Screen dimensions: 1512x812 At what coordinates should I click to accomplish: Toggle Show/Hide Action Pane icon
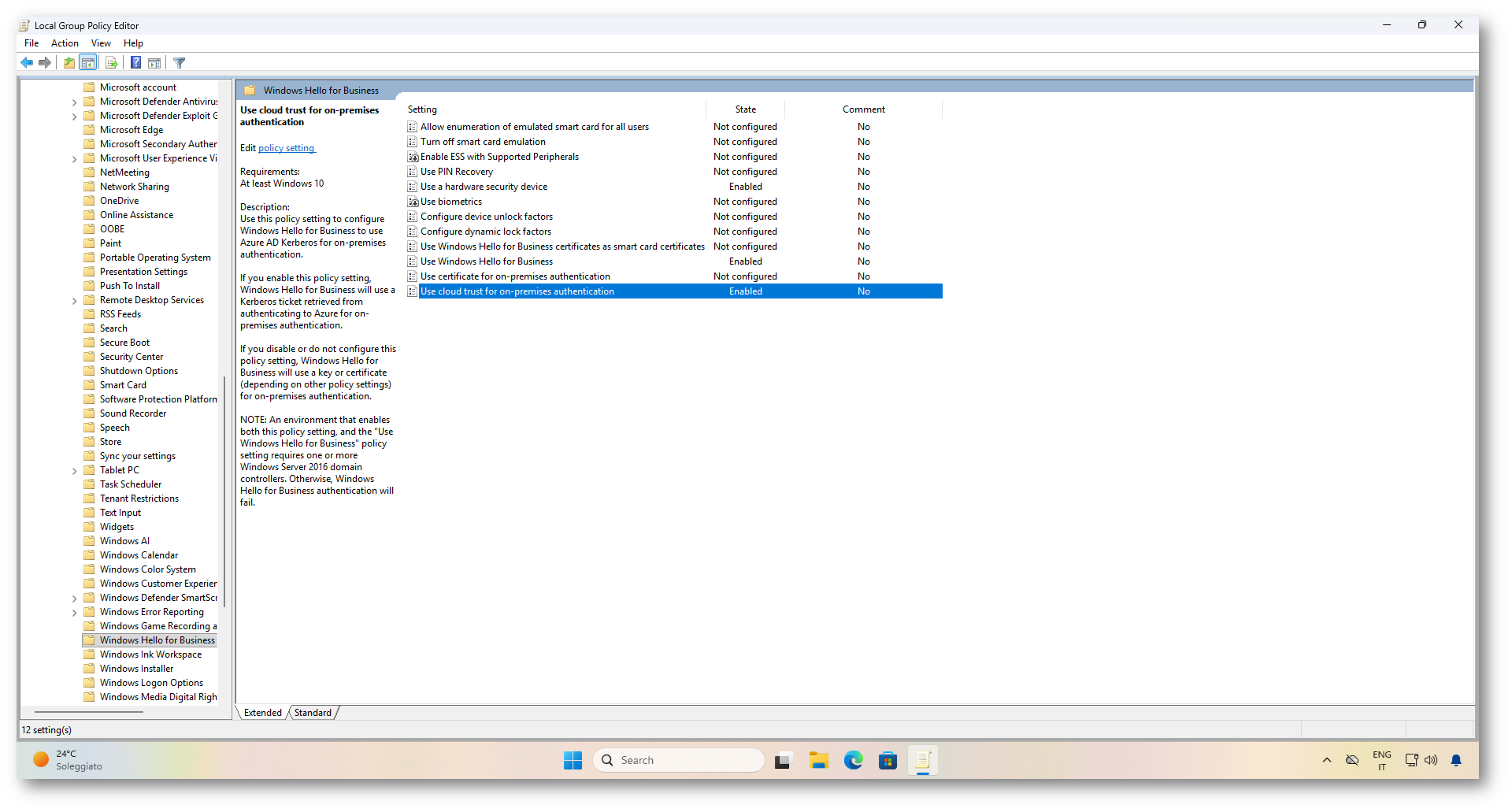pos(154,63)
